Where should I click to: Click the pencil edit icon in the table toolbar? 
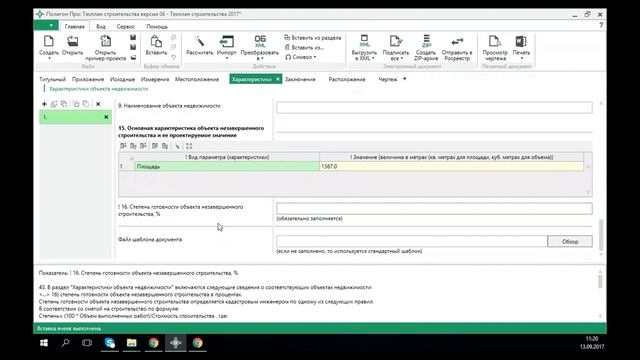pyautogui.click(x=177, y=146)
